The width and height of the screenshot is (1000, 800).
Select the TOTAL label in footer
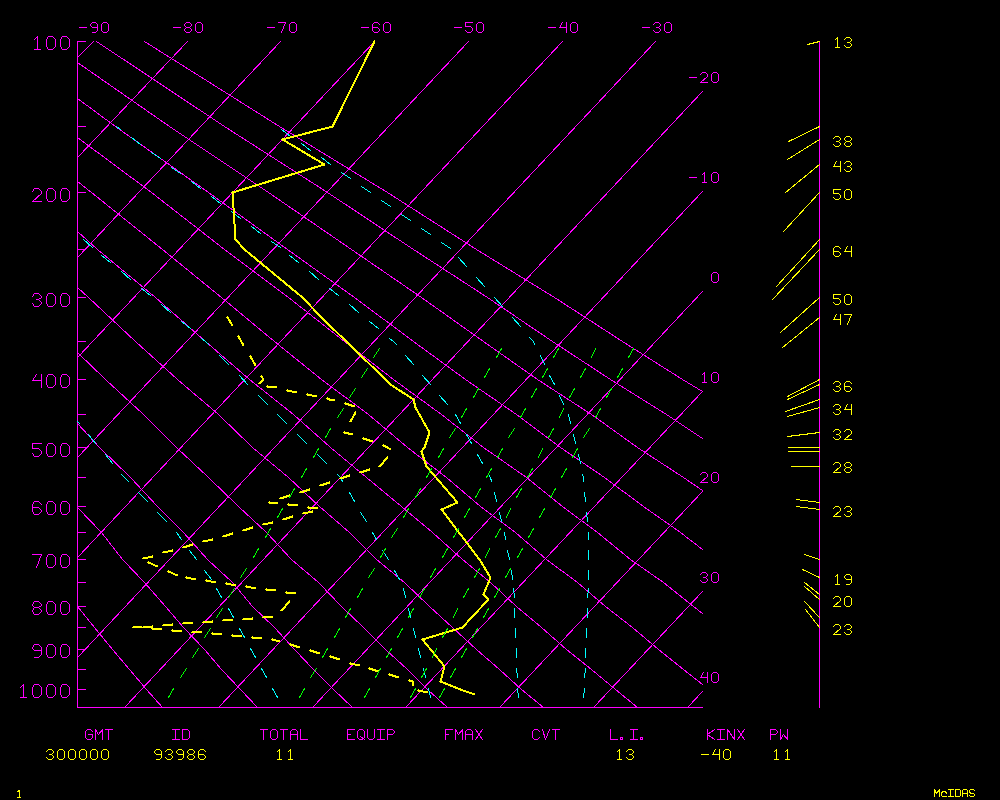click(x=283, y=734)
